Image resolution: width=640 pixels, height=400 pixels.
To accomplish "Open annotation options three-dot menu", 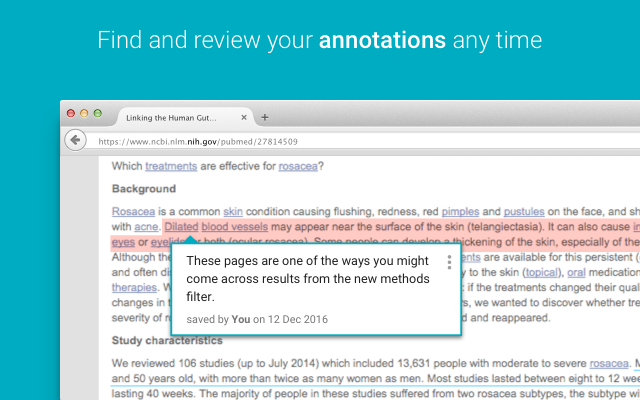I will pos(449,262).
